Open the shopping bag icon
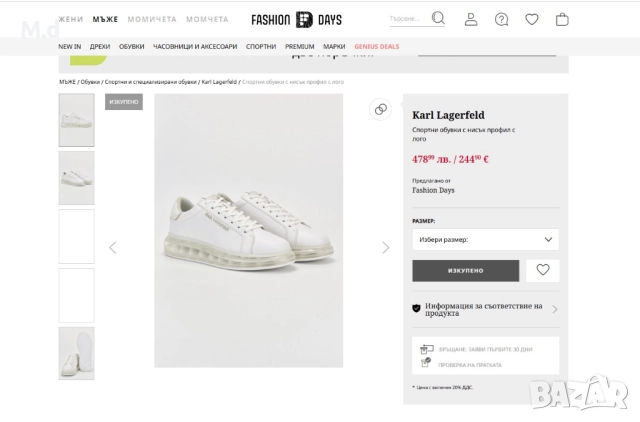This screenshot has width=640, height=422. (562, 19)
